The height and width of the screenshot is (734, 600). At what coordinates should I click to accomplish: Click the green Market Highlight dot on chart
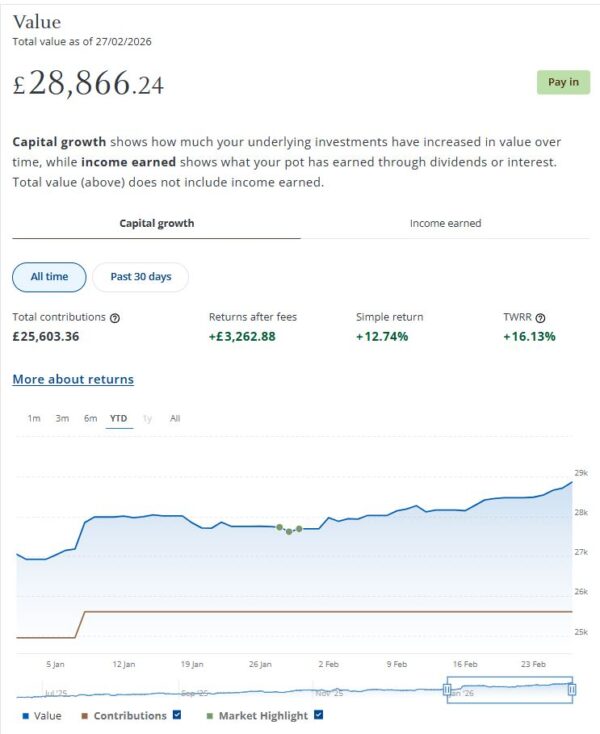[x=289, y=531]
